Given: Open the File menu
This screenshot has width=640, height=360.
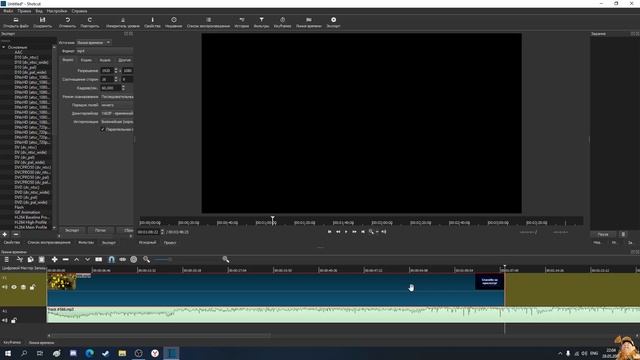Looking at the screenshot, I should [8, 11].
